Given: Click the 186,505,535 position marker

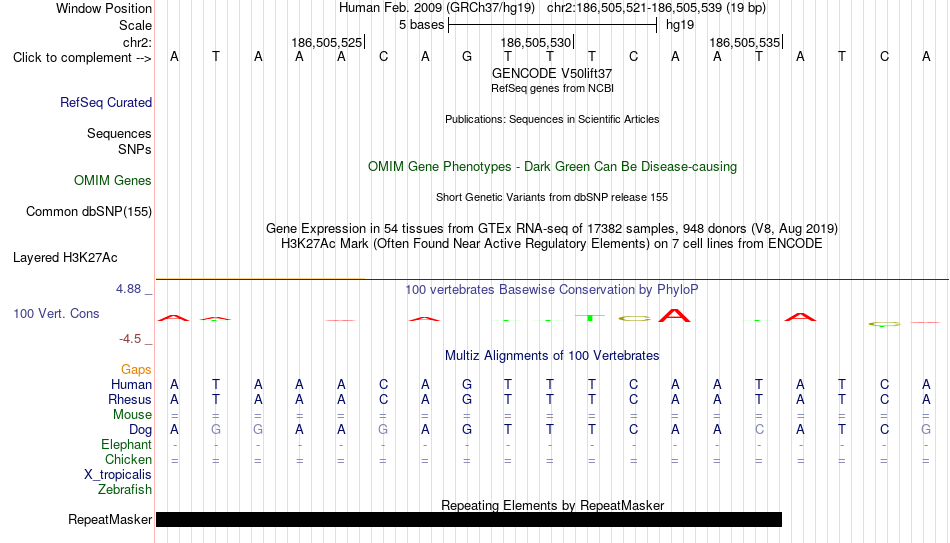Looking at the screenshot, I should coord(745,42).
